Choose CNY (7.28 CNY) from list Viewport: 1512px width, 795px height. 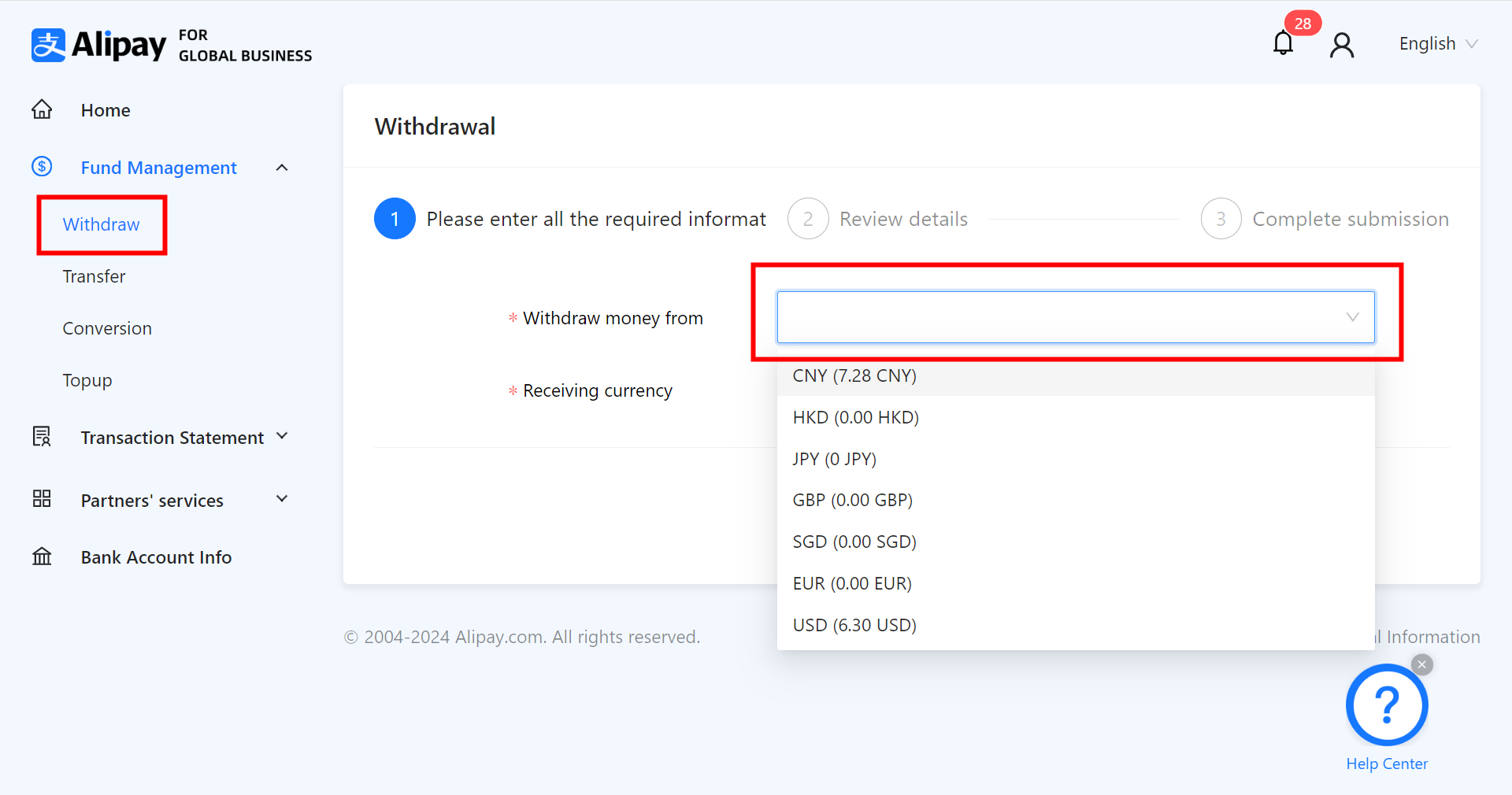(x=854, y=376)
